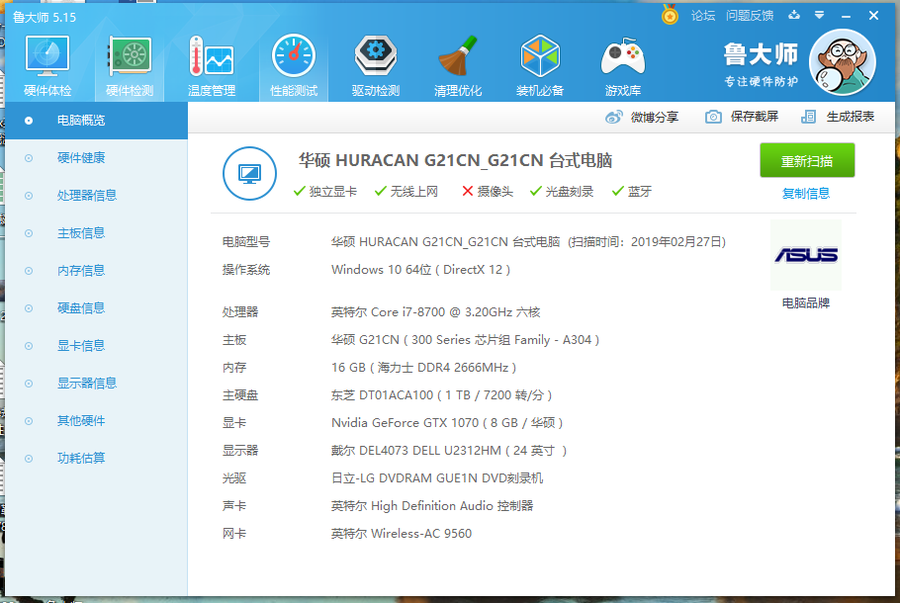900x603 pixels.
Task: Click the 英特尔 Wireless-AC 9560 network card value
Action: [x=401, y=534]
